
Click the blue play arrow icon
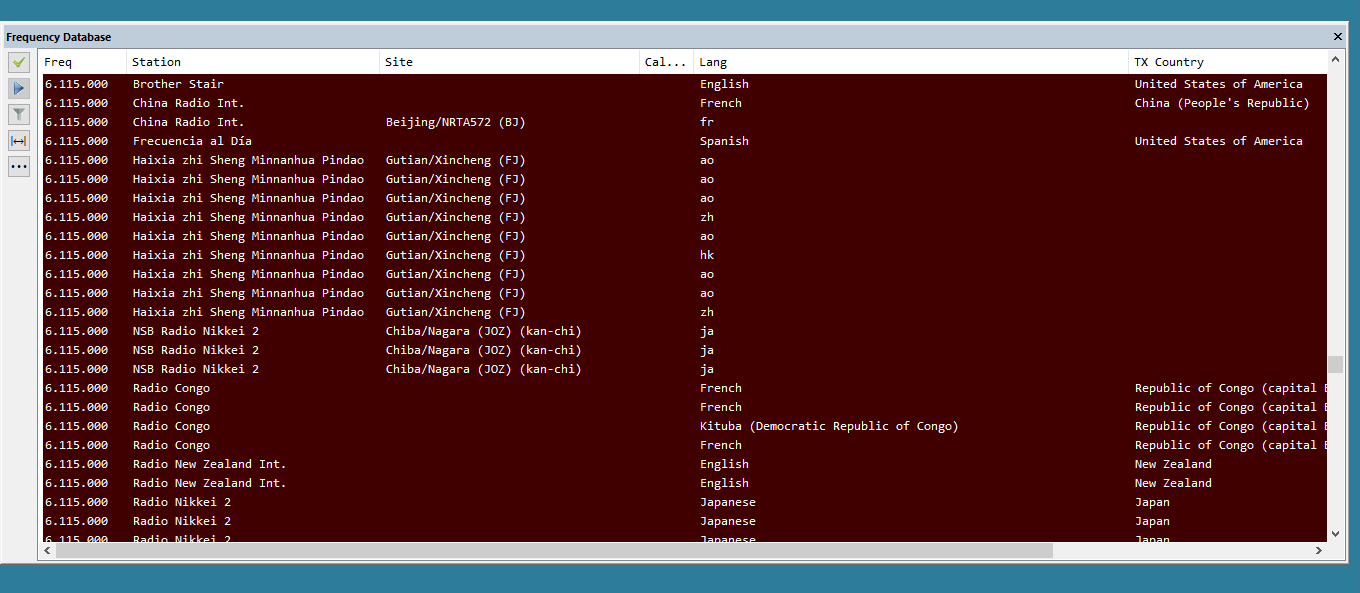point(19,88)
